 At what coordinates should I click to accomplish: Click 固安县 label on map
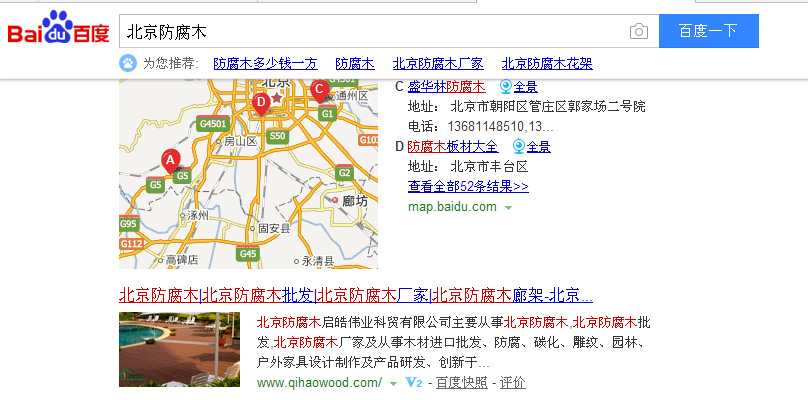tap(274, 228)
